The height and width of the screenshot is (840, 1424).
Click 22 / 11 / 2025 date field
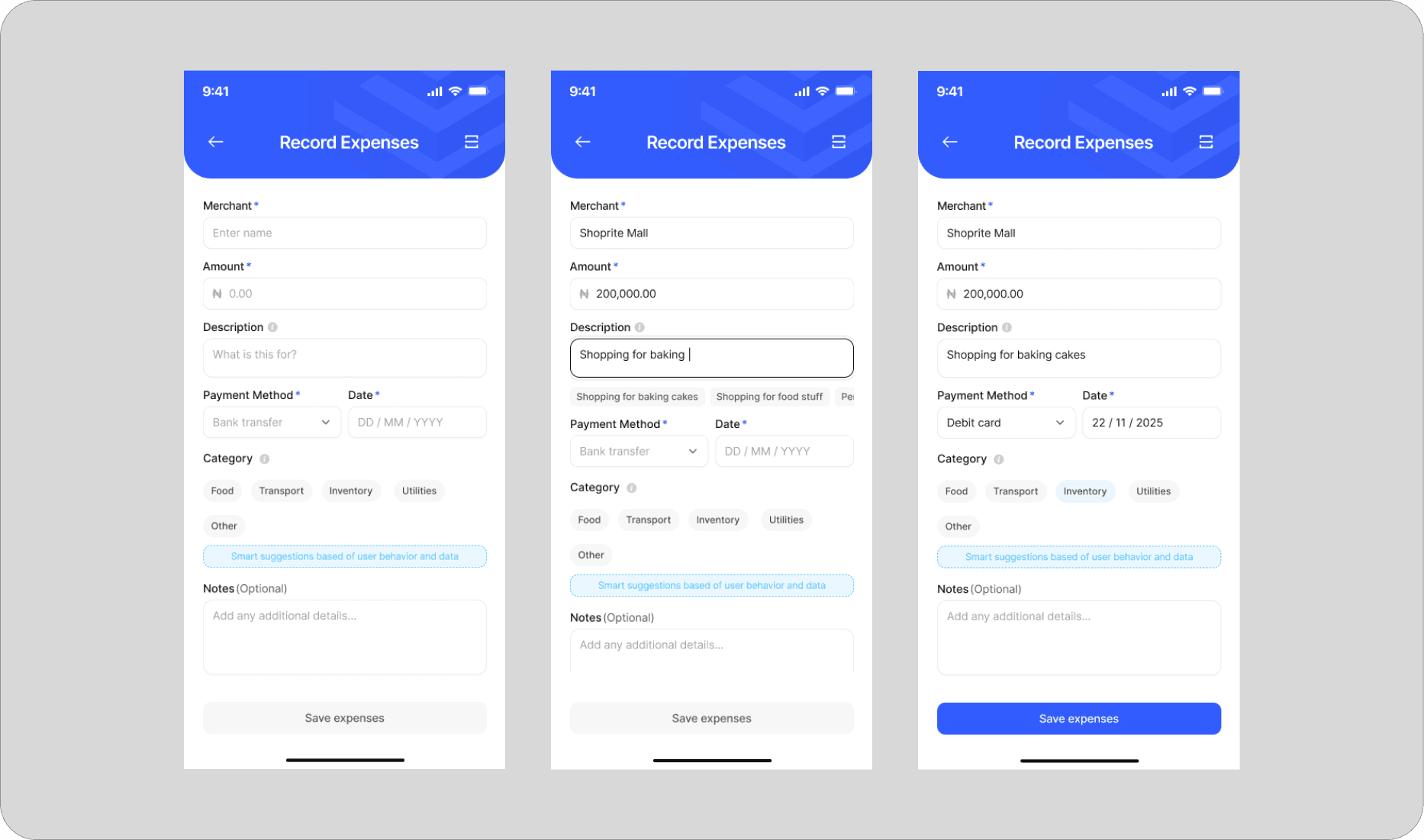(1152, 423)
